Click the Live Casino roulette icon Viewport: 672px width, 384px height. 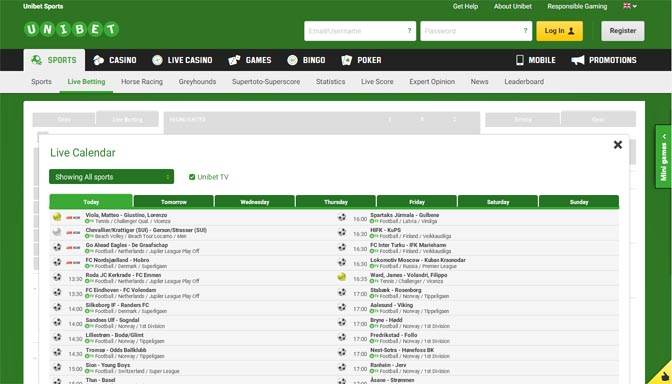(x=157, y=60)
